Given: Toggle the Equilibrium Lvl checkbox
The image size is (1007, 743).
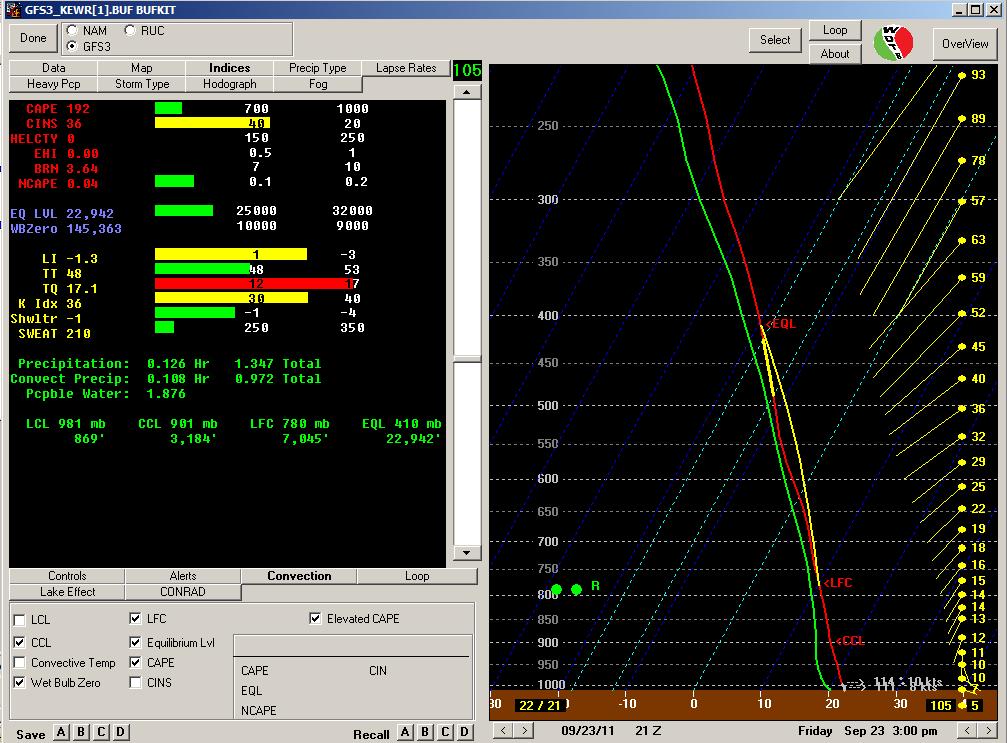Looking at the screenshot, I should 135,643.
